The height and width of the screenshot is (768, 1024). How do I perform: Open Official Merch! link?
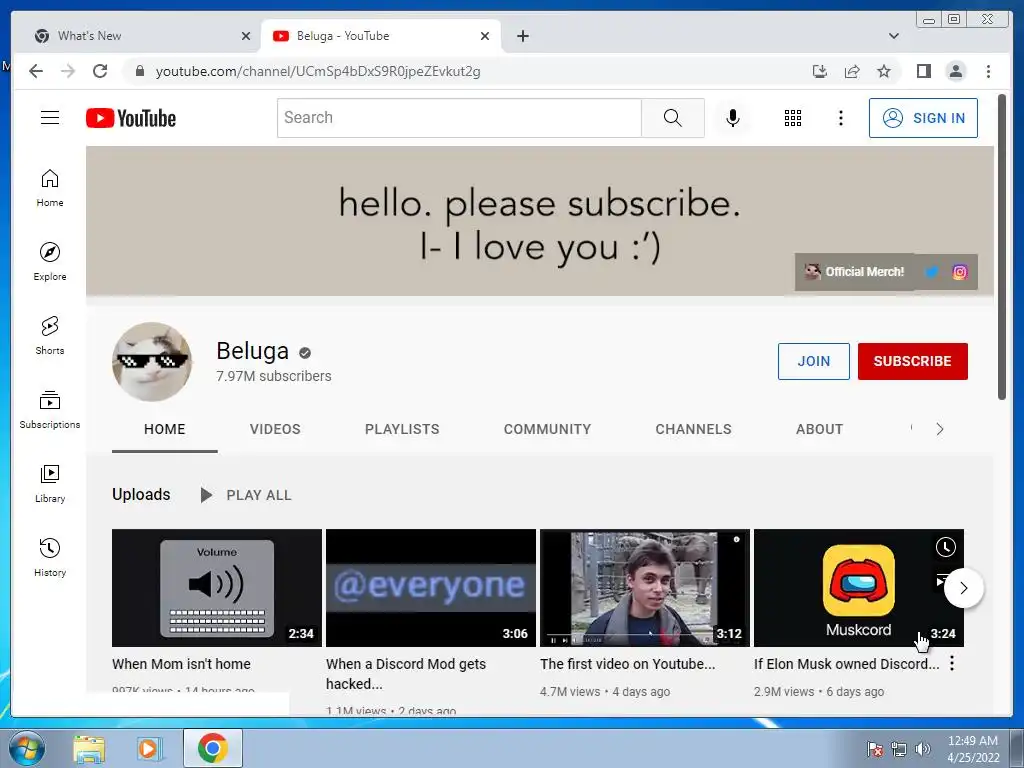pyautogui.click(x=854, y=272)
